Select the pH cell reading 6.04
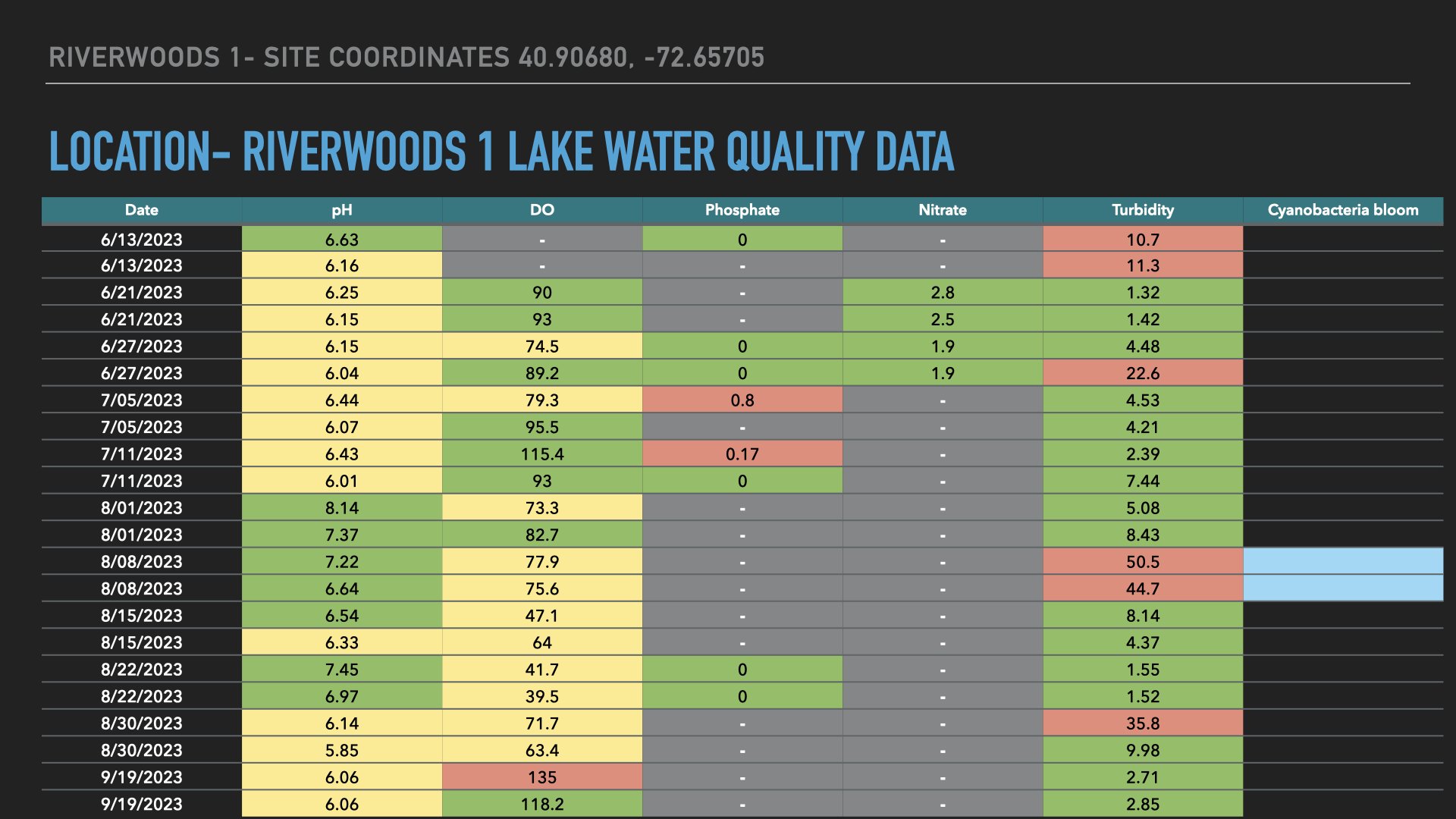The width and height of the screenshot is (1456, 819). [342, 373]
